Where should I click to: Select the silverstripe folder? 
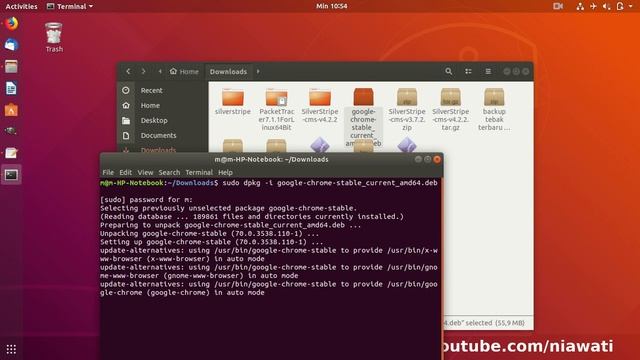(x=233, y=101)
